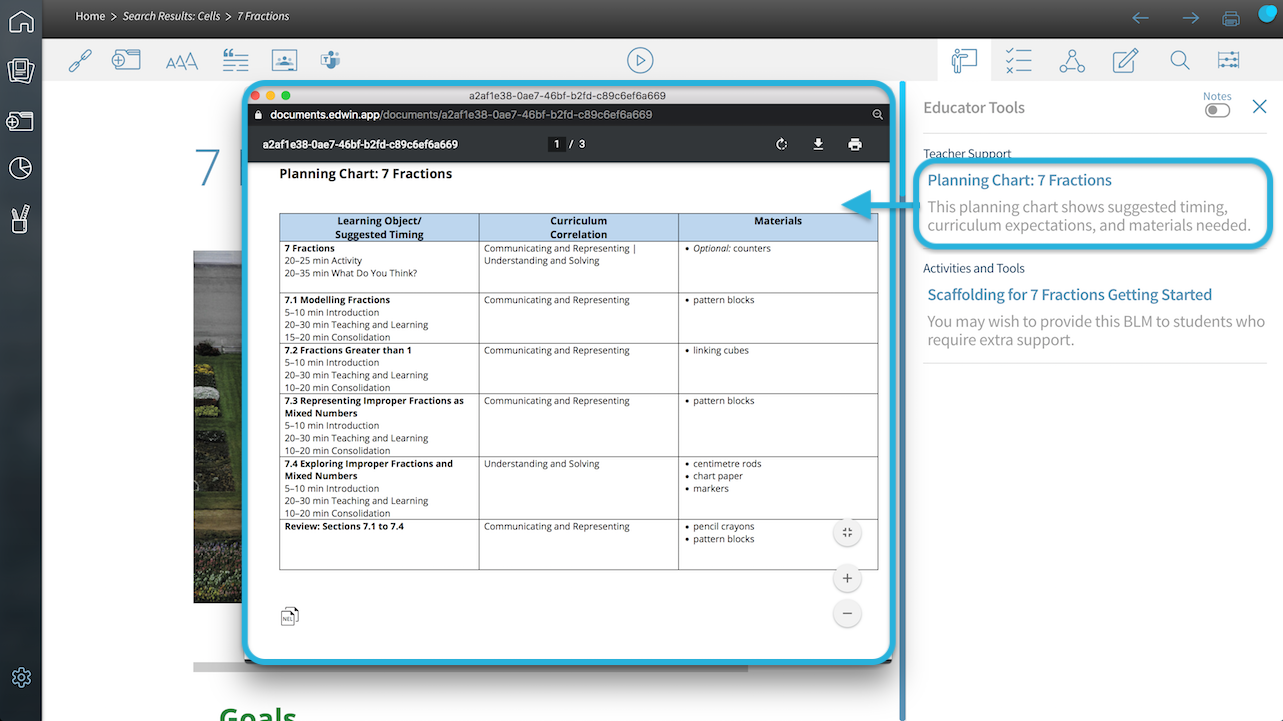Click the Microsoft Teams sharing icon

click(330, 60)
